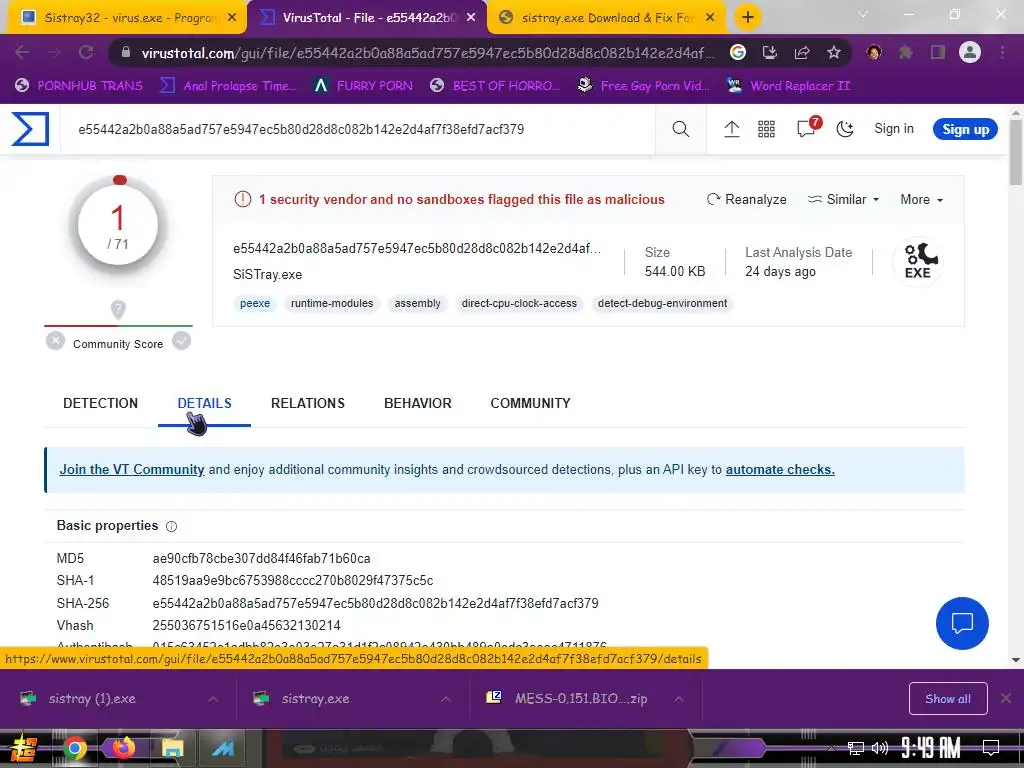Open the taskbar action center icon
The image size is (1024, 768).
pos(991,748)
